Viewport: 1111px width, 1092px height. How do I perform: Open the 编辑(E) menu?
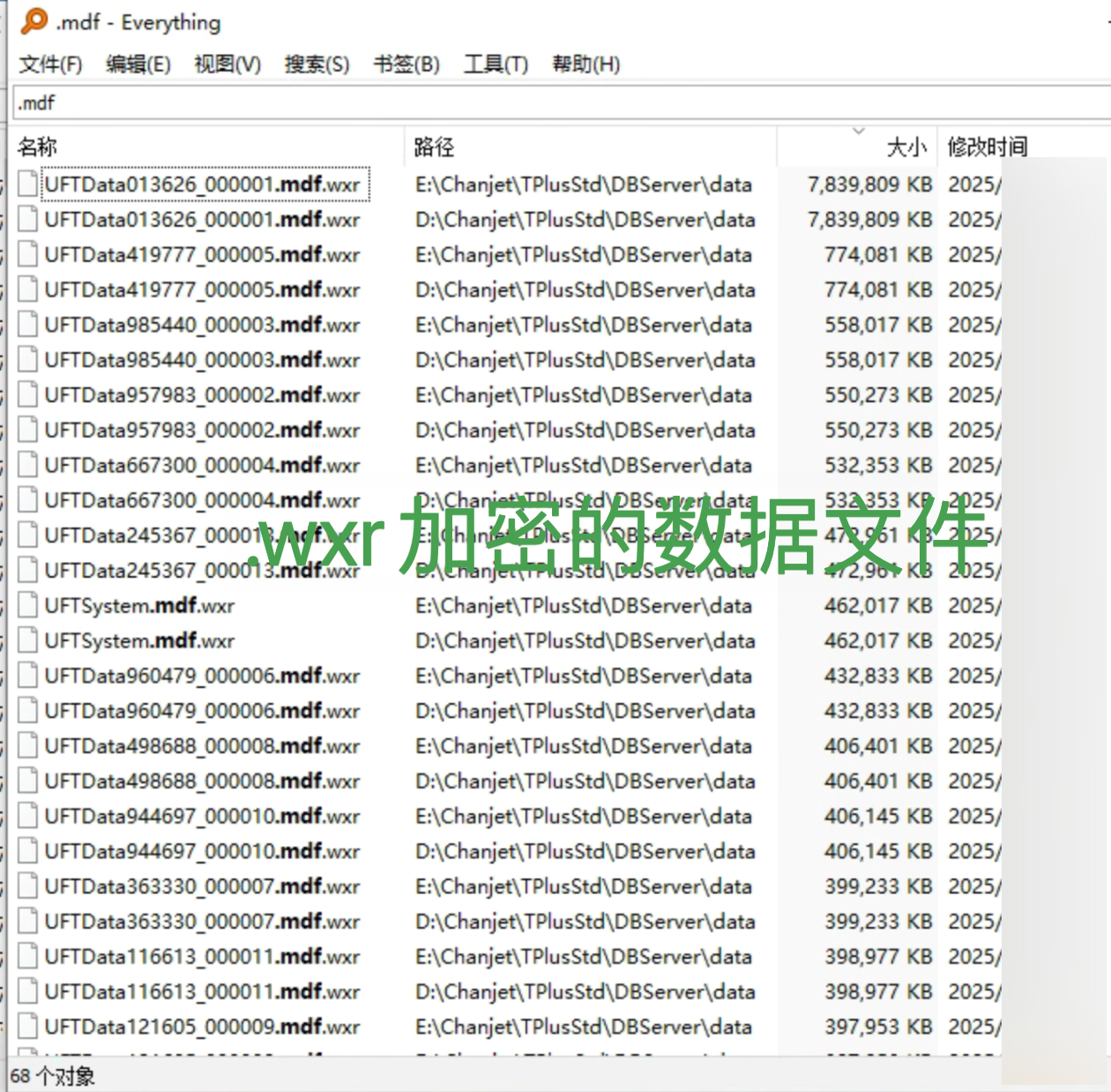click(x=138, y=64)
